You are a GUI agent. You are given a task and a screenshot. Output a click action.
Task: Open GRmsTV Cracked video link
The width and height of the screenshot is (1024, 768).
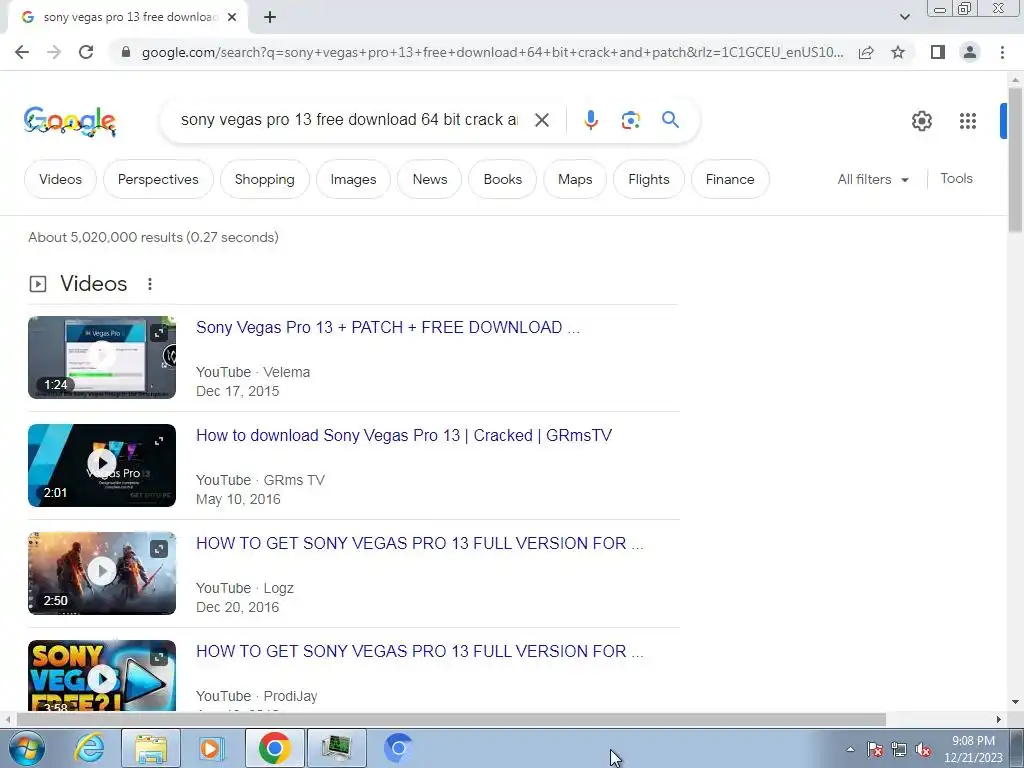[x=404, y=436]
